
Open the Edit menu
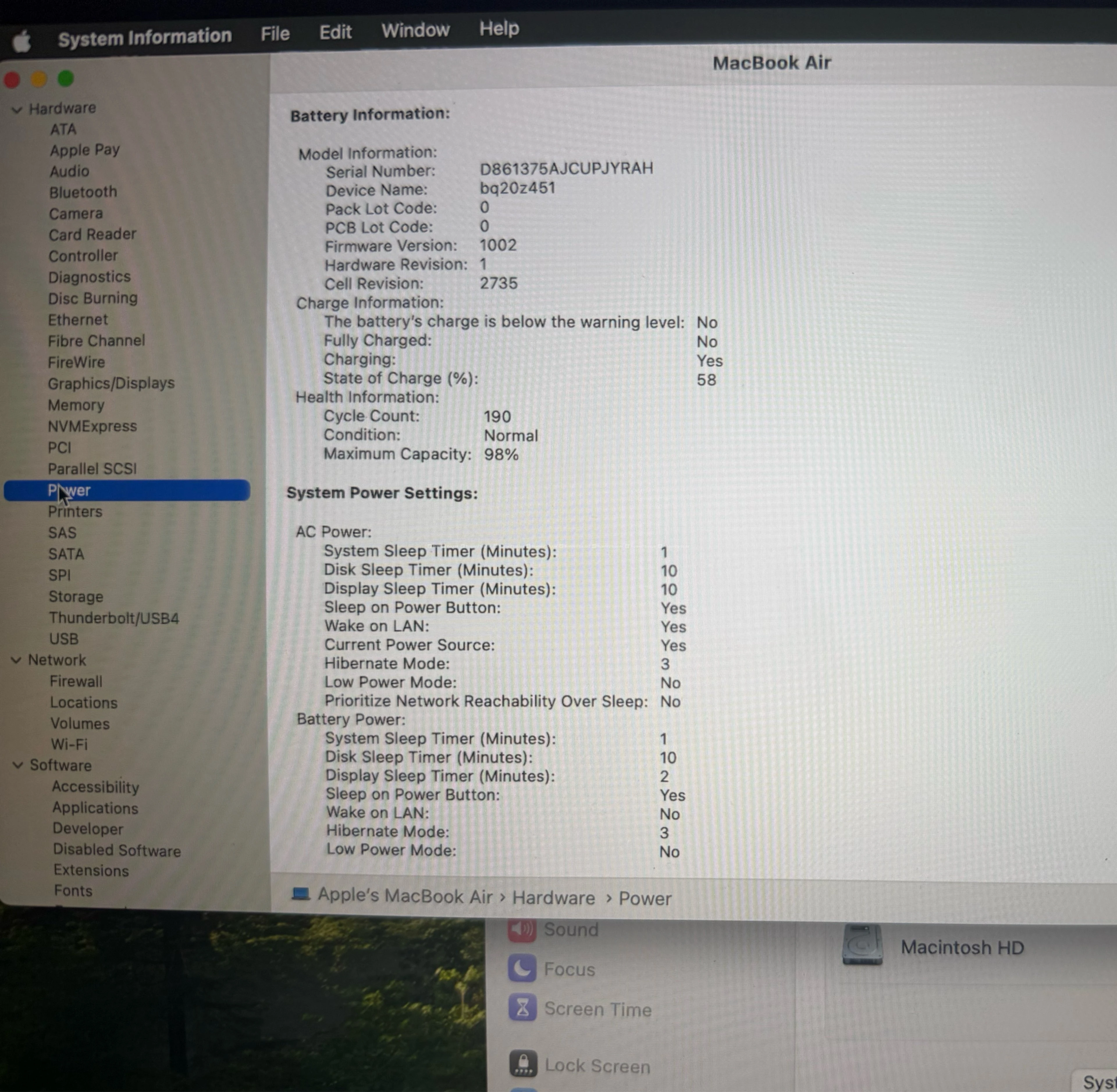pos(335,32)
